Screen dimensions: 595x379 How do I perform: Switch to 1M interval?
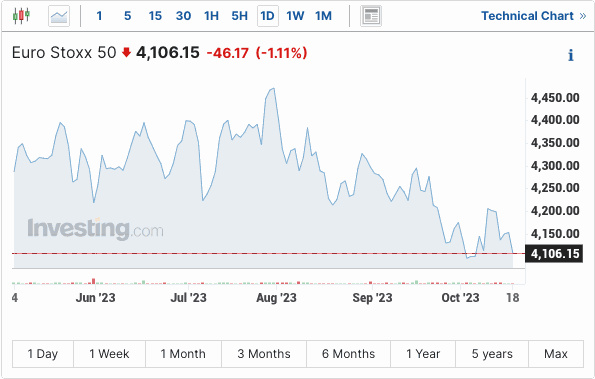click(x=323, y=16)
